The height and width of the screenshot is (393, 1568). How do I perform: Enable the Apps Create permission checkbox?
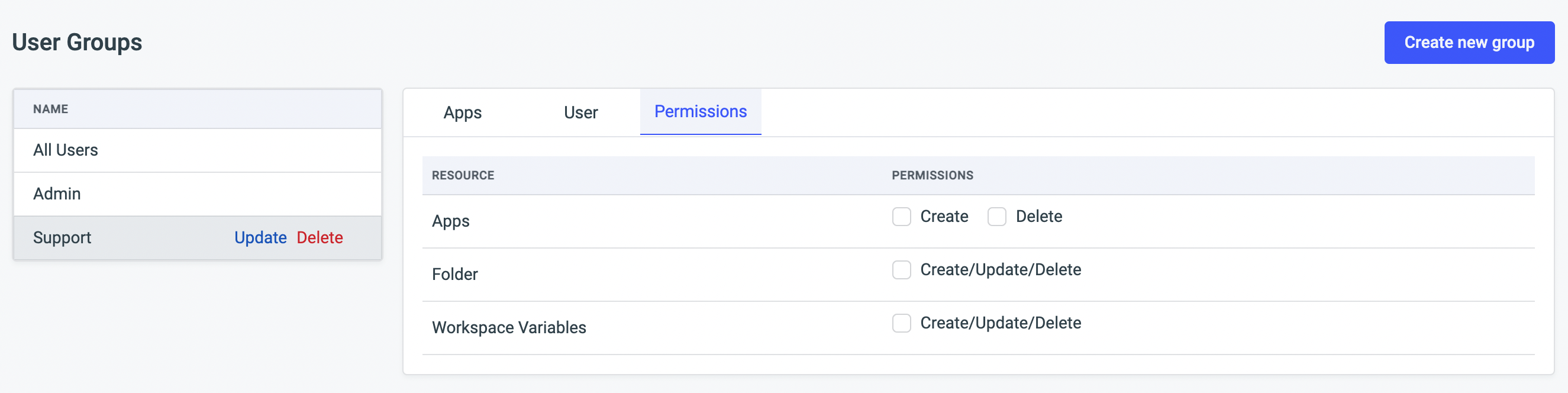[x=901, y=217]
